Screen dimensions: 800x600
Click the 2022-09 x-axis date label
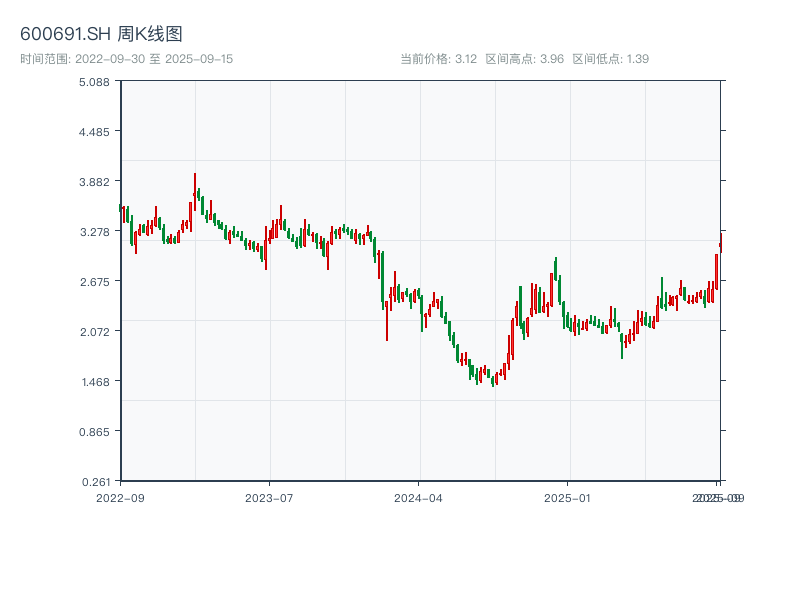tap(120, 497)
